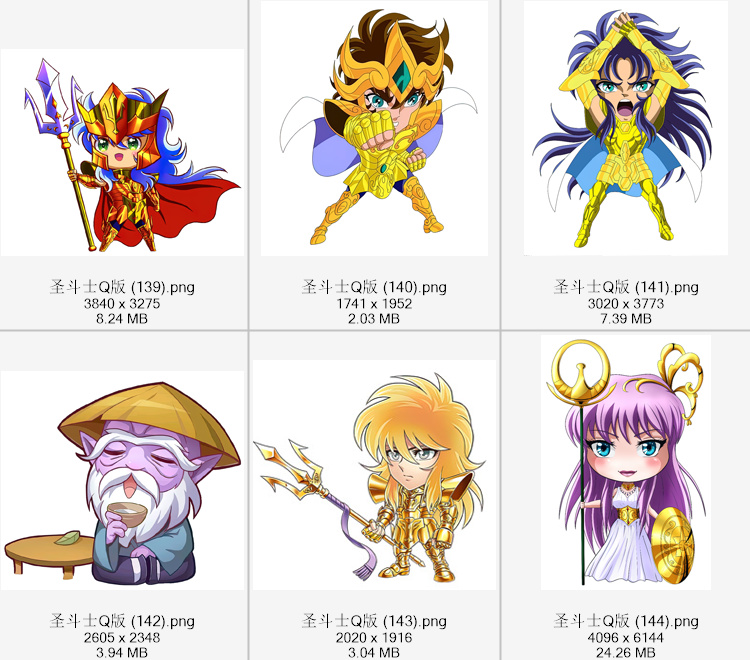Viewport: 750px width, 660px height.
Task: Click the 3020 x 3773 dimensions text
Action: (626, 304)
